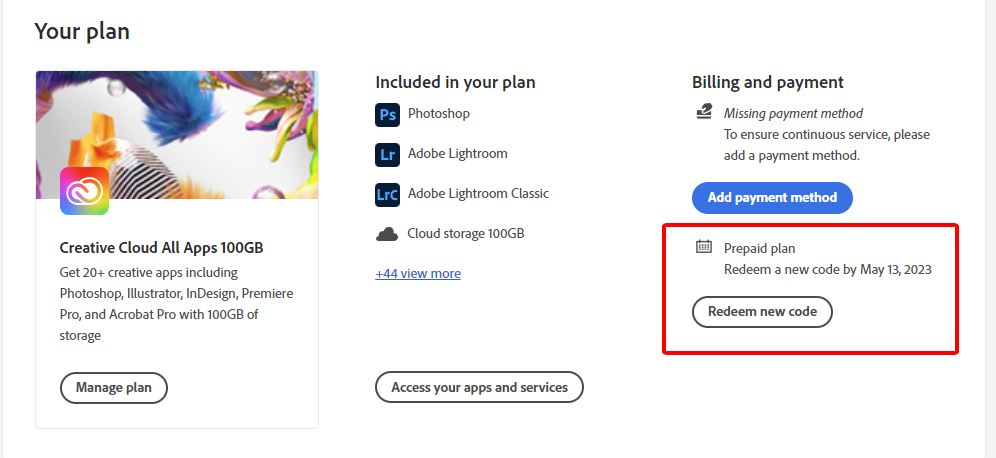Click the Adobe Lightroom Classic text label
The width and height of the screenshot is (996, 458).
click(x=478, y=194)
